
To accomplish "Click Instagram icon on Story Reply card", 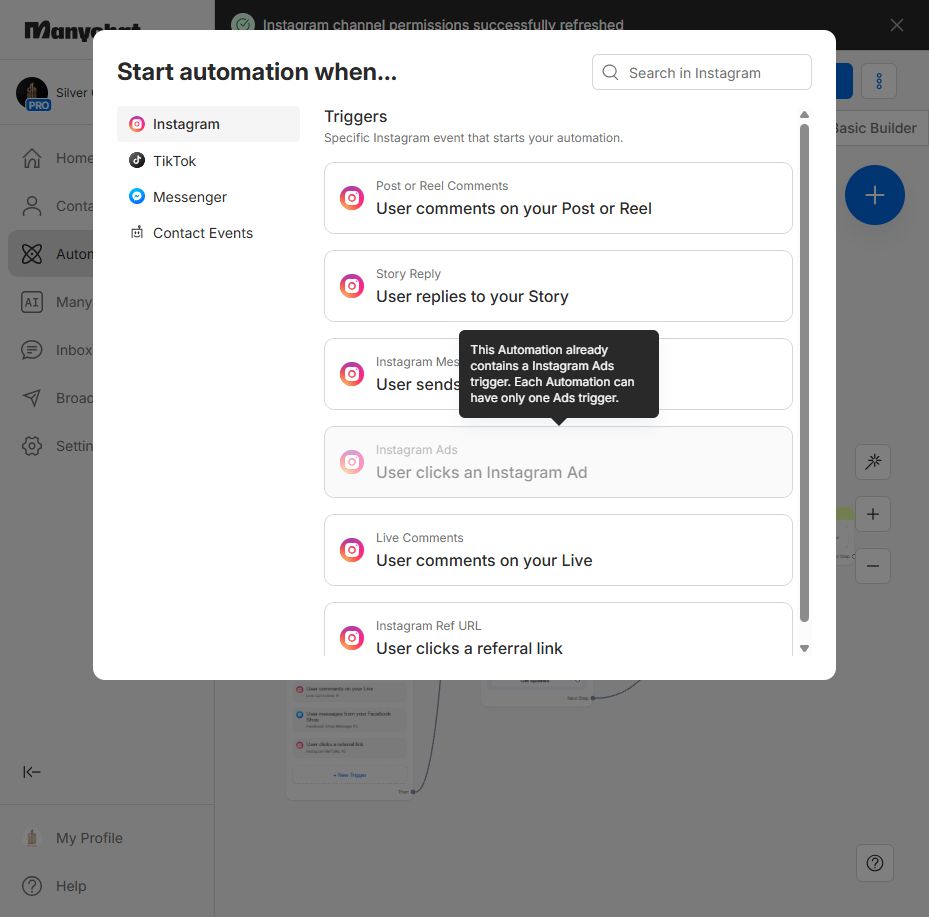I will [x=352, y=286].
